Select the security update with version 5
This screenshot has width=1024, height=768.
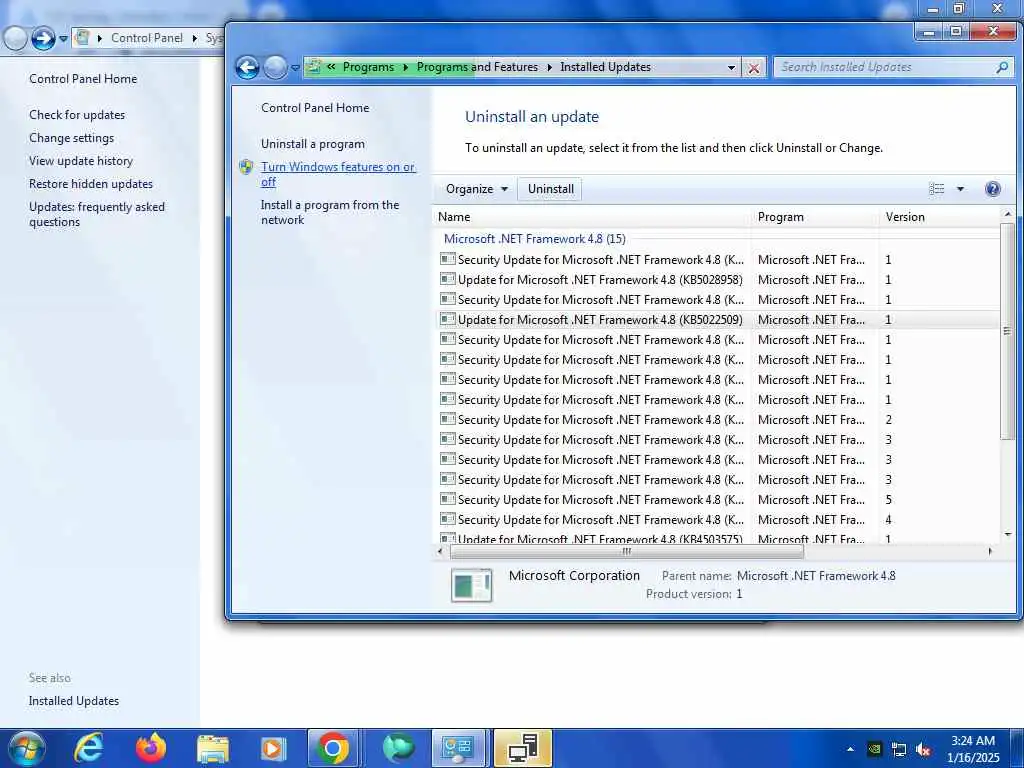coord(716,500)
